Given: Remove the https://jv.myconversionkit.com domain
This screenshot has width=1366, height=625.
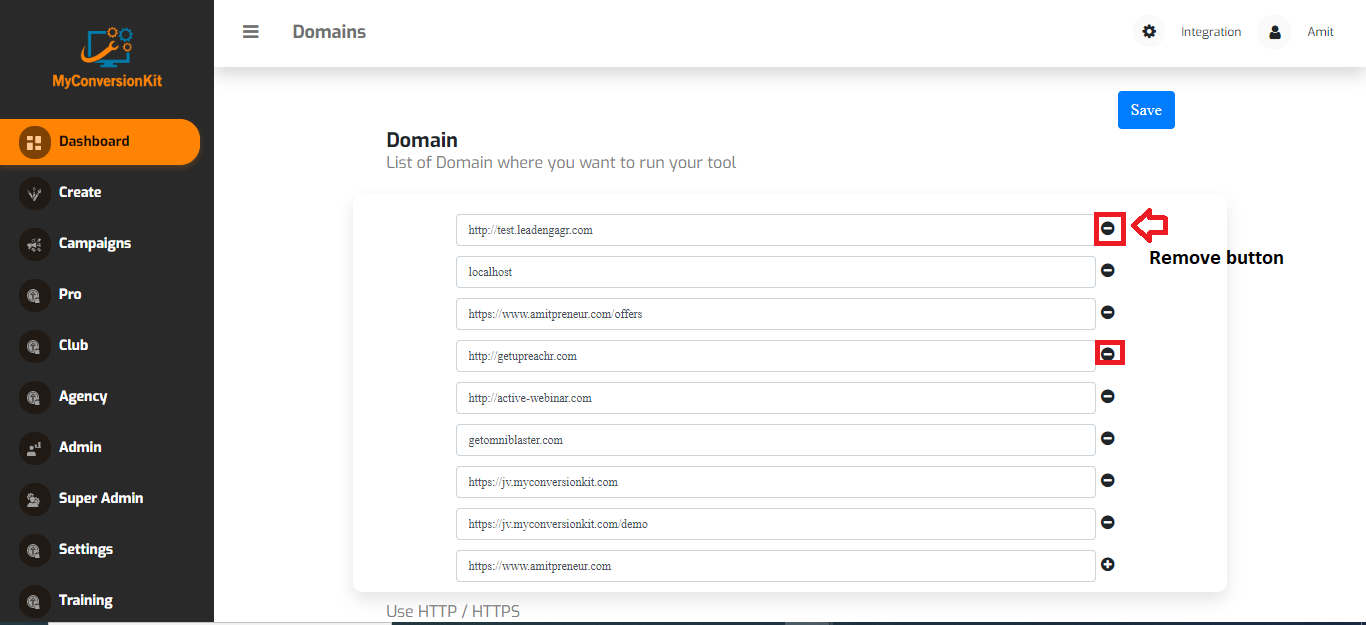Looking at the screenshot, I should [1108, 480].
